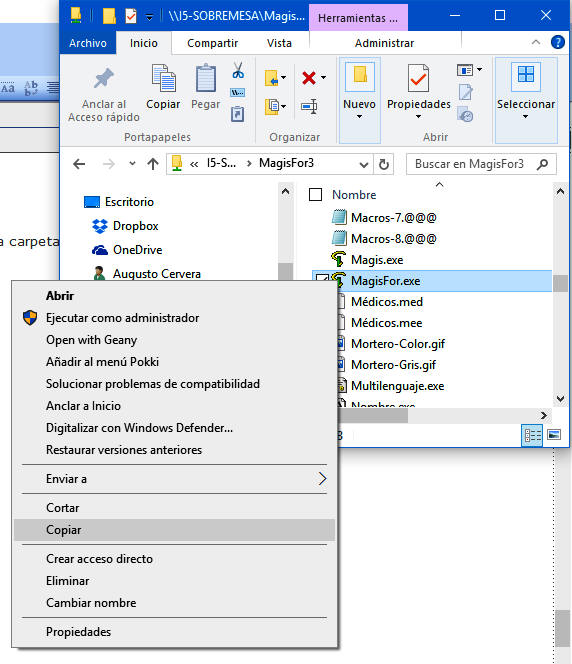Viewport: 572px width, 664px height.
Task: Click the Details view icon in status bar
Action: pyautogui.click(x=532, y=435)
